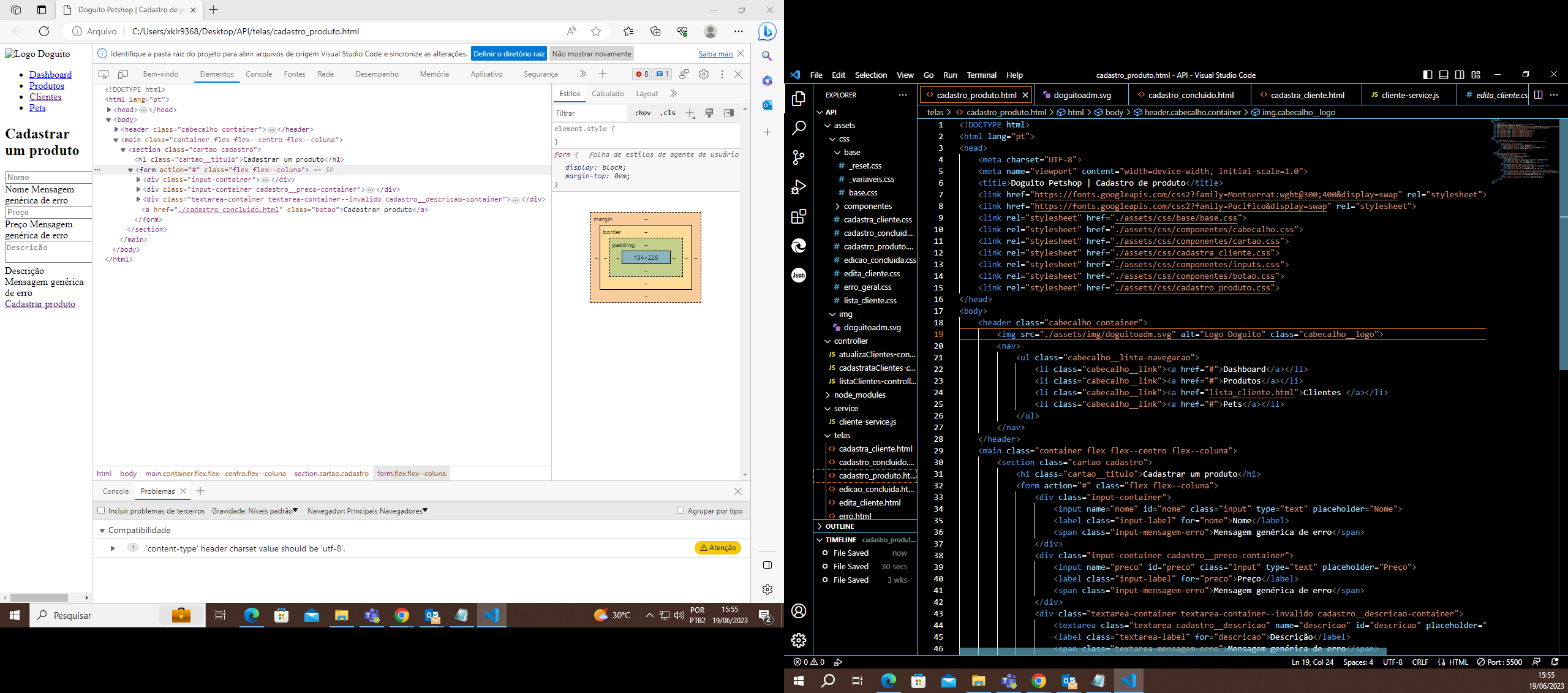Toggle device emulation in DevTools

(x=123, y=74)
